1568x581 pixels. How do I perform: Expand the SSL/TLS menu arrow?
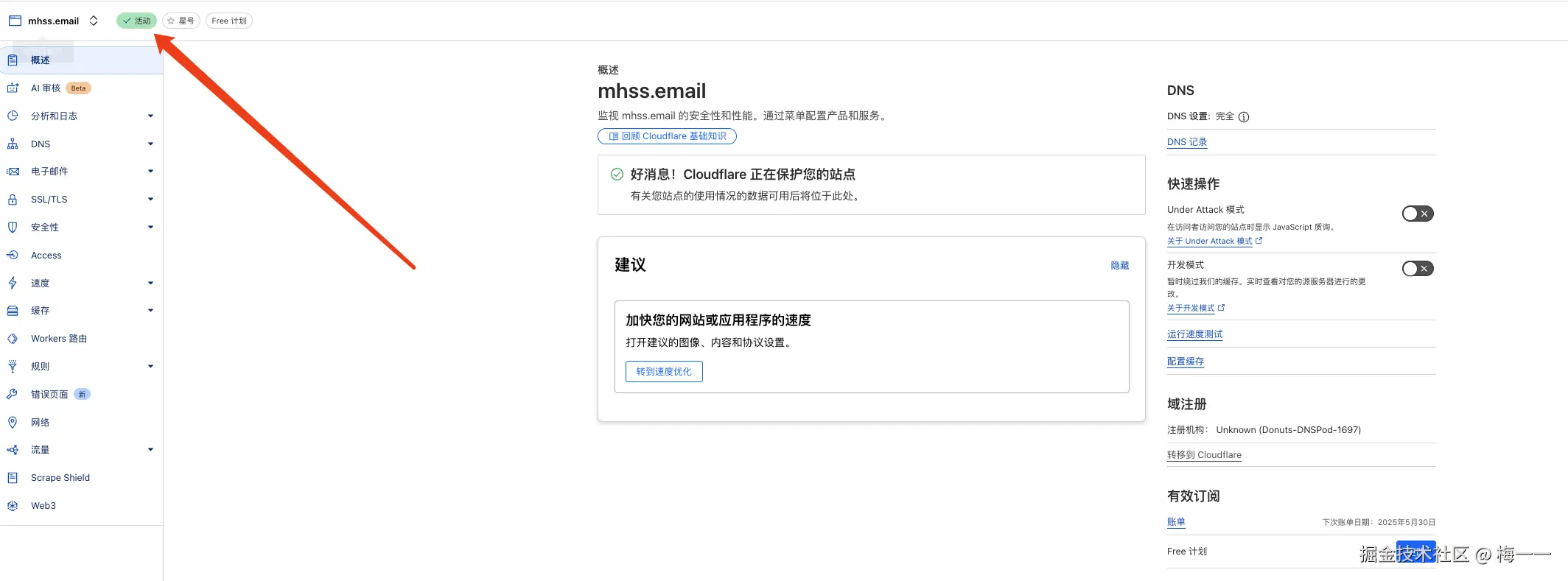coord(150,200)
